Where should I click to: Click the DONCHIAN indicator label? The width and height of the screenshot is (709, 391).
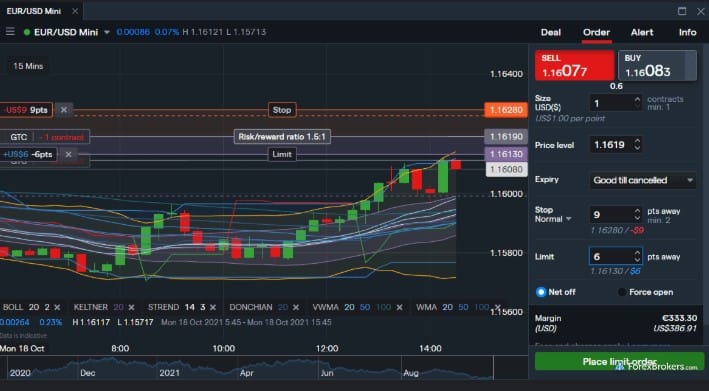(251, 307)
